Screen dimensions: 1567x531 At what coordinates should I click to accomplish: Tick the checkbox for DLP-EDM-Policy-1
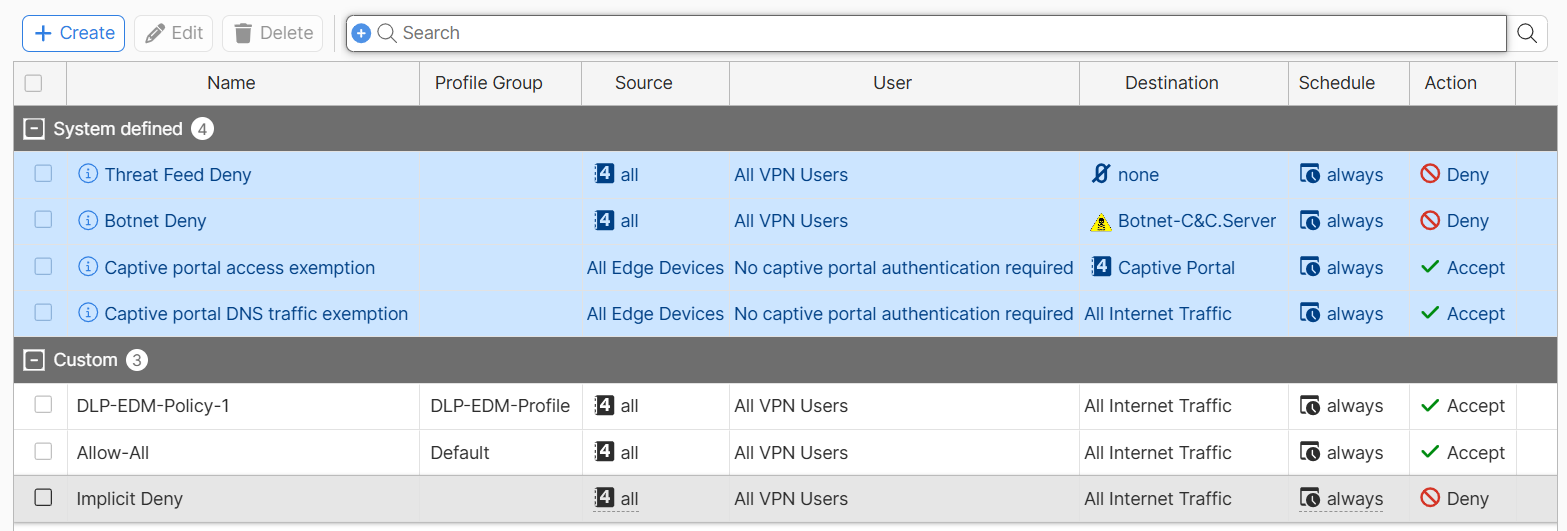43,405
